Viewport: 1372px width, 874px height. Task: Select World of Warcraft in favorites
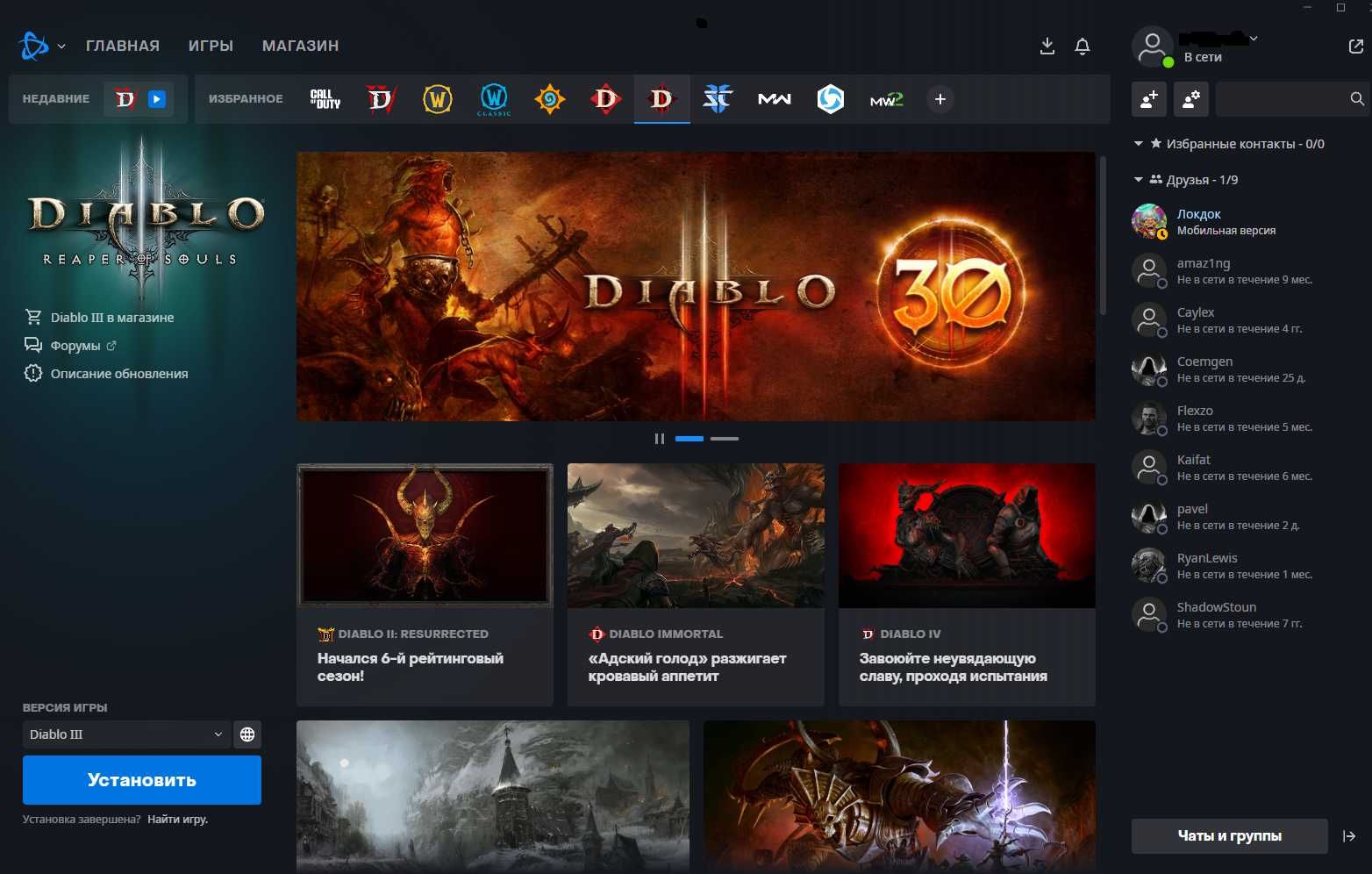(437, 99)
